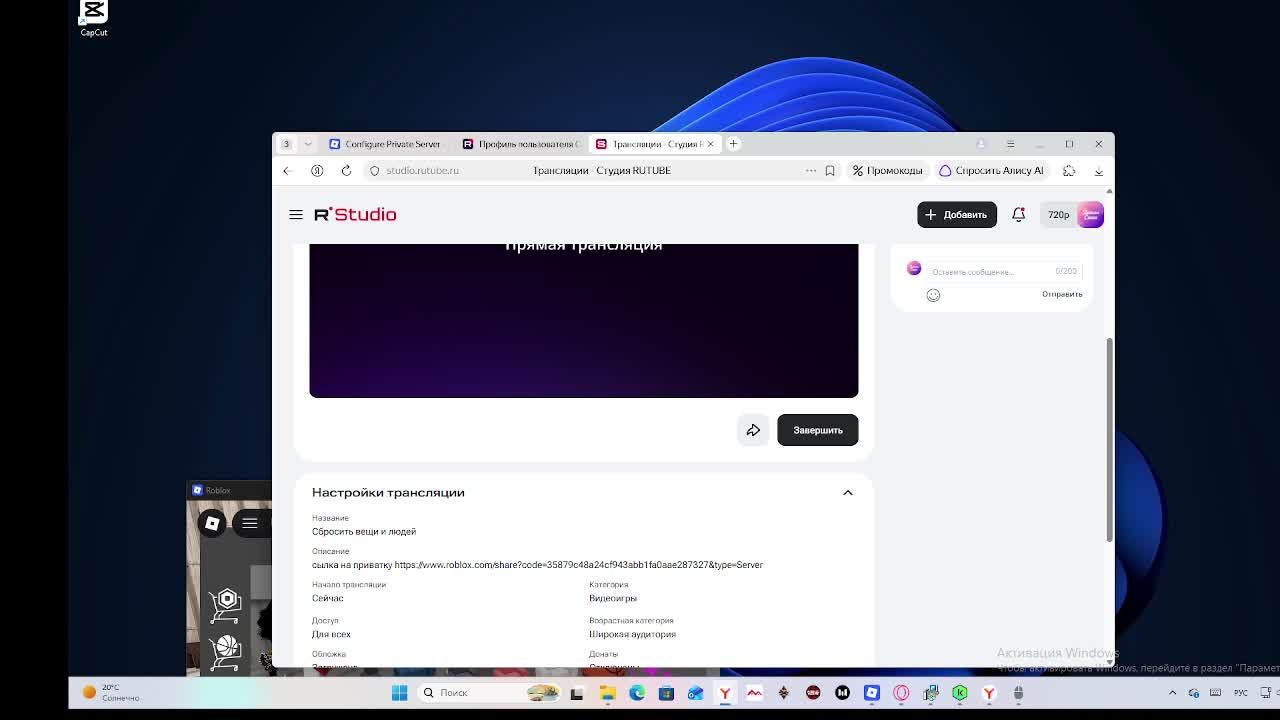Open the Roblox app on the taskbar
The width and height of the screenshot is (1280, 720).
872,693
